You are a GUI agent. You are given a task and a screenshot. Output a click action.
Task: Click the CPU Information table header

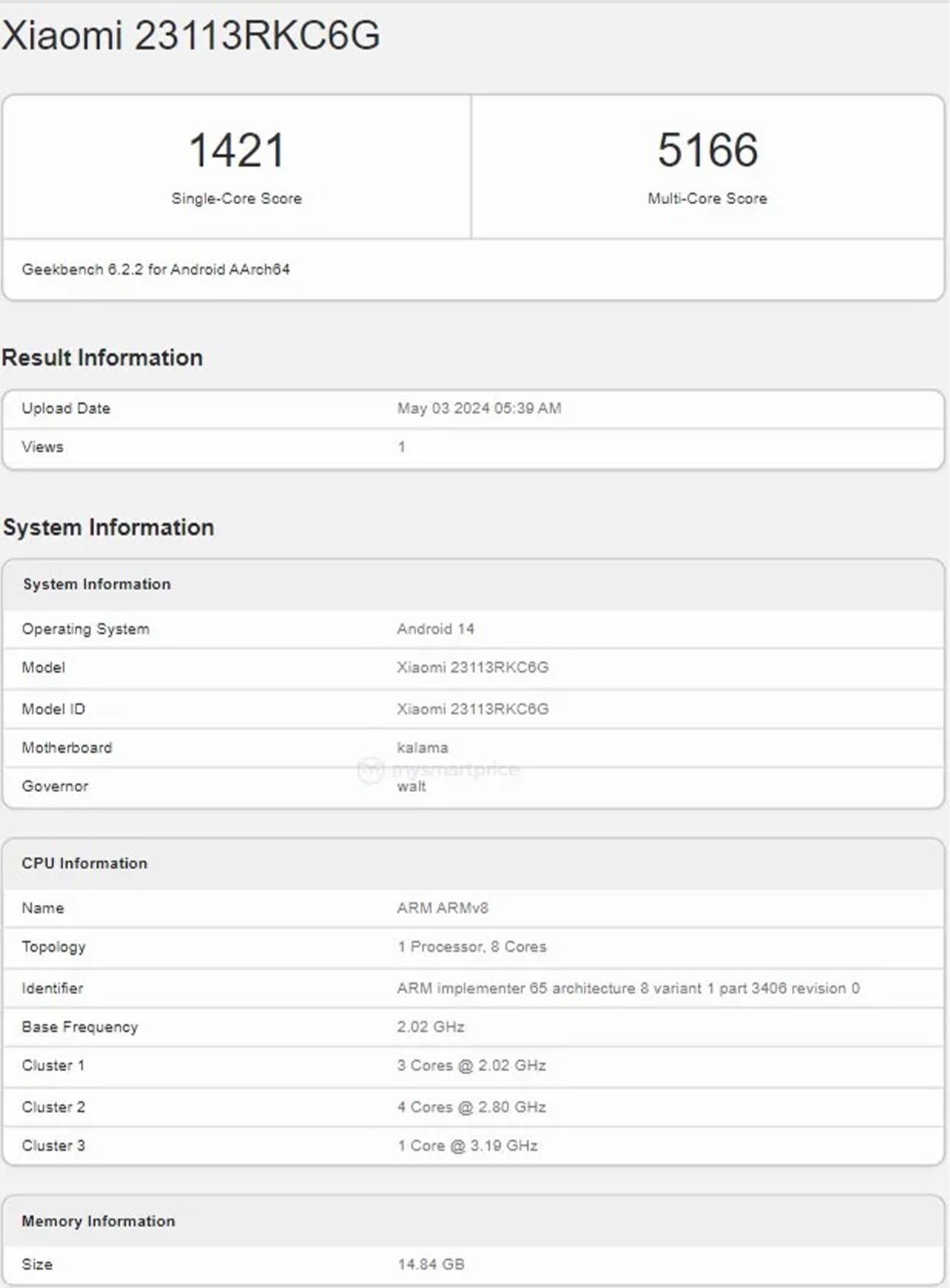pyautogui.click(x=85, y=863)
